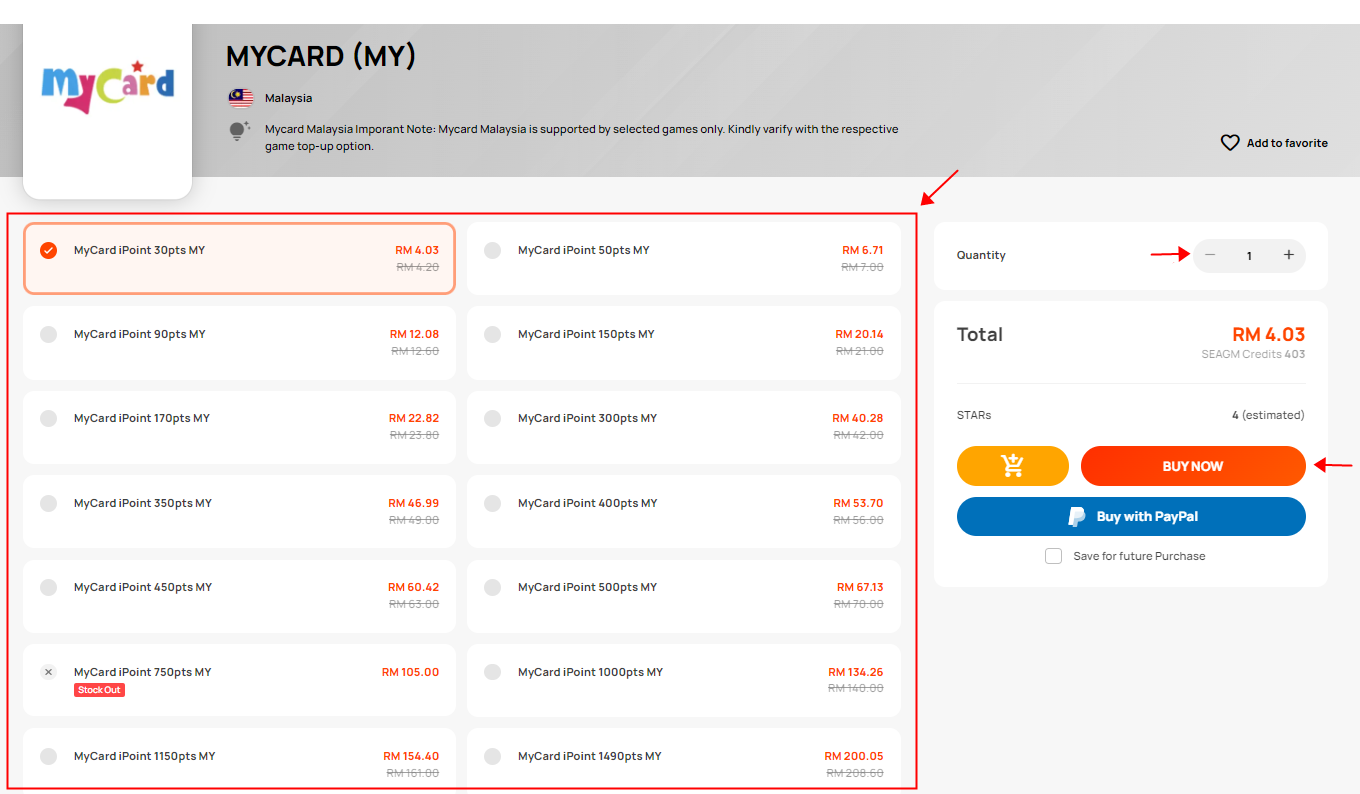Screen dimensions: 1360x794
Task: Select MyCard iPoint 1490pts MY option
Action: pos(683,760)
